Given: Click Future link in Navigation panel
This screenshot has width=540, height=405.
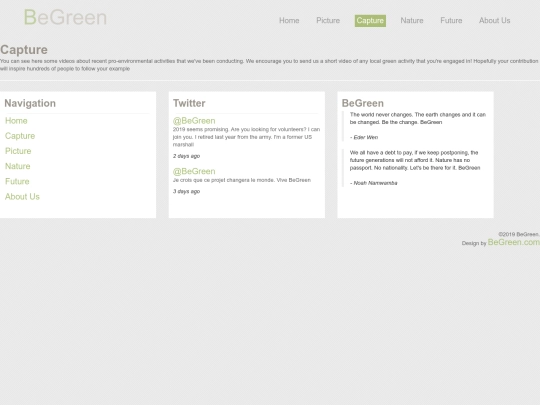Looking at the screenshot, I should 17,181.
